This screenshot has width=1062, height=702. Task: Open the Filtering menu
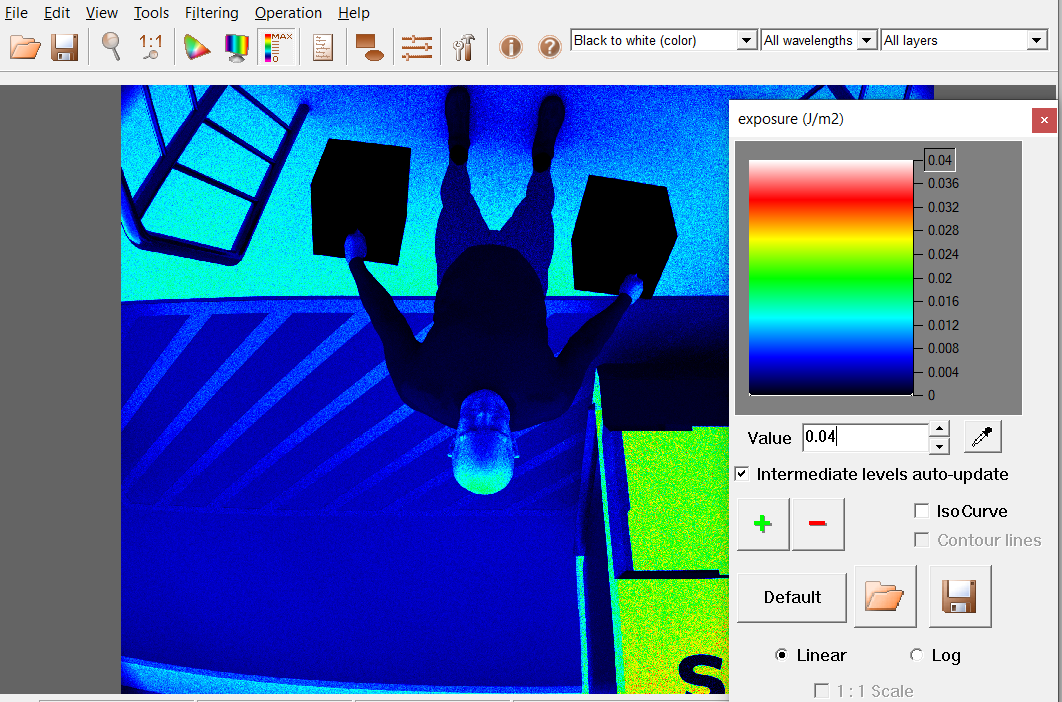coord(211,13)
